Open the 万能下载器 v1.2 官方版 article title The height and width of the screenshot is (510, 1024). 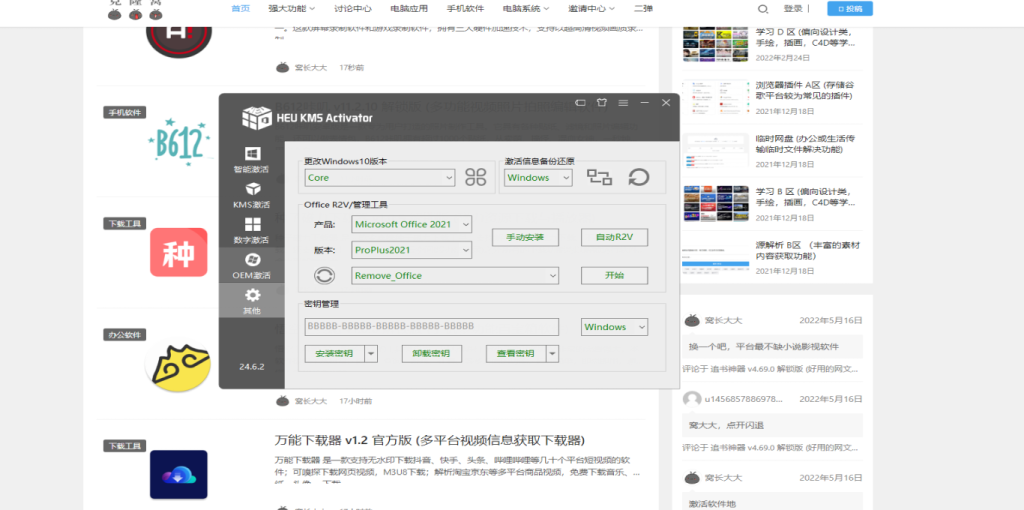click(430, 439)
